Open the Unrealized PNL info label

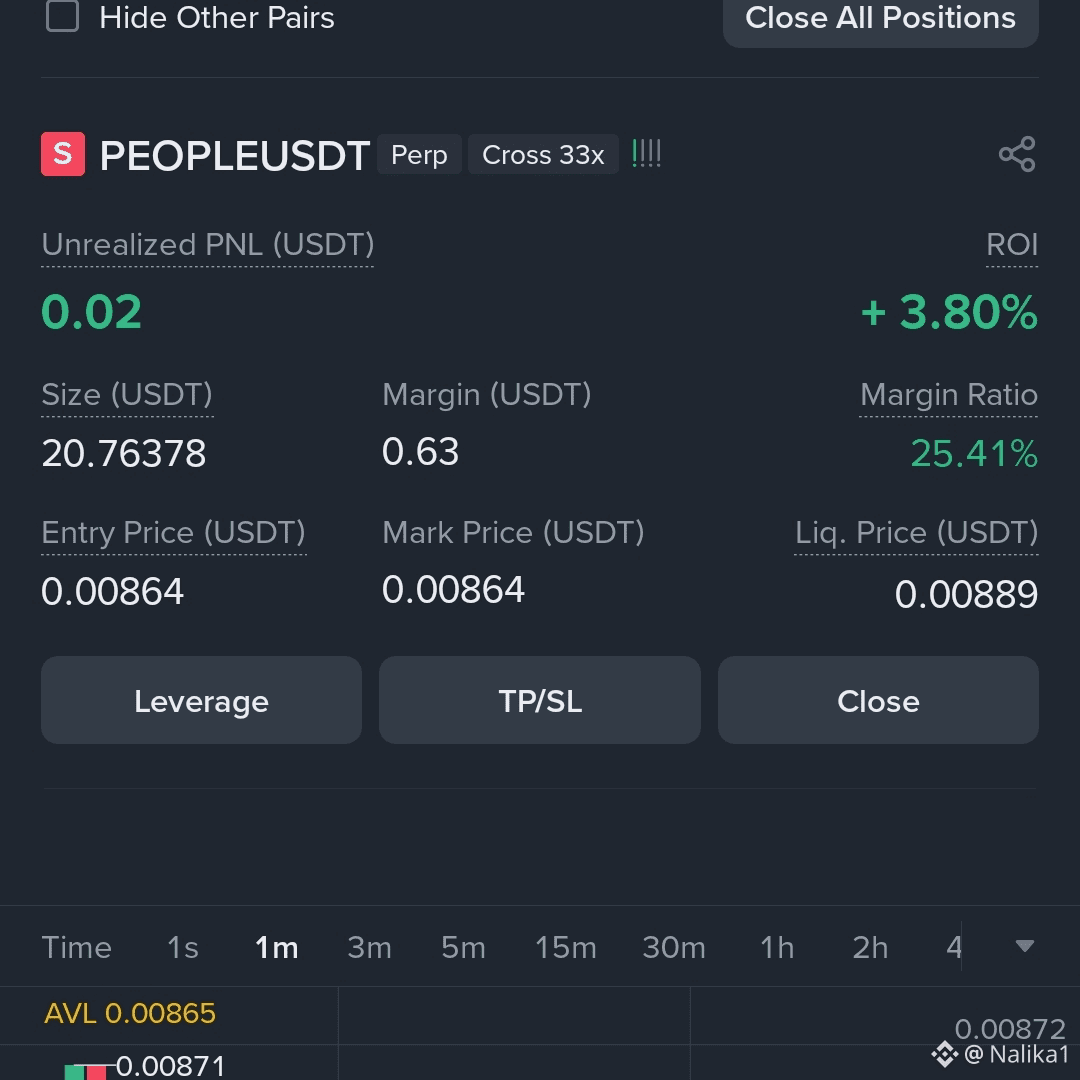(x=207, y=245)
